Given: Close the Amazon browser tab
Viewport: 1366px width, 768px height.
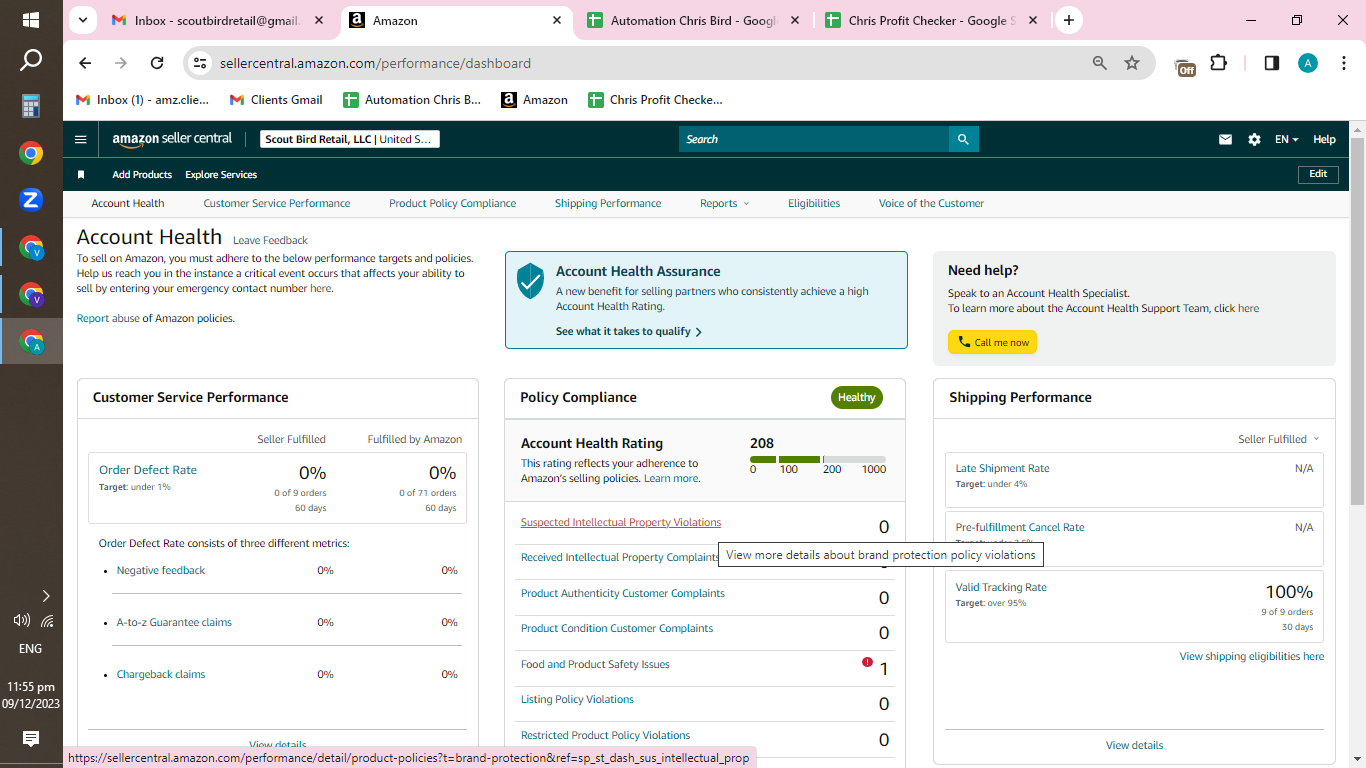Looking at the screenshot, I should tap(557, 20).
